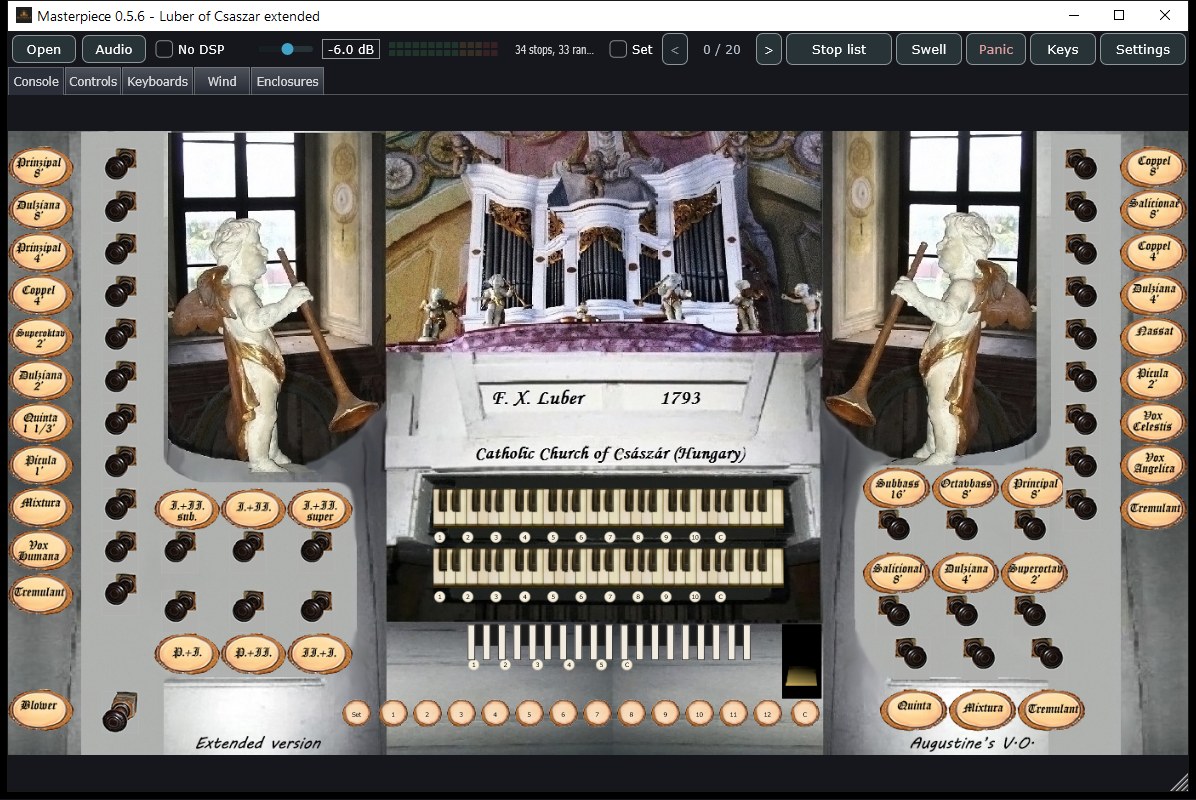Pull the drawknob beside Mixtura on left
This screenshot has height=800, width=1196.
tap(120, 505)
